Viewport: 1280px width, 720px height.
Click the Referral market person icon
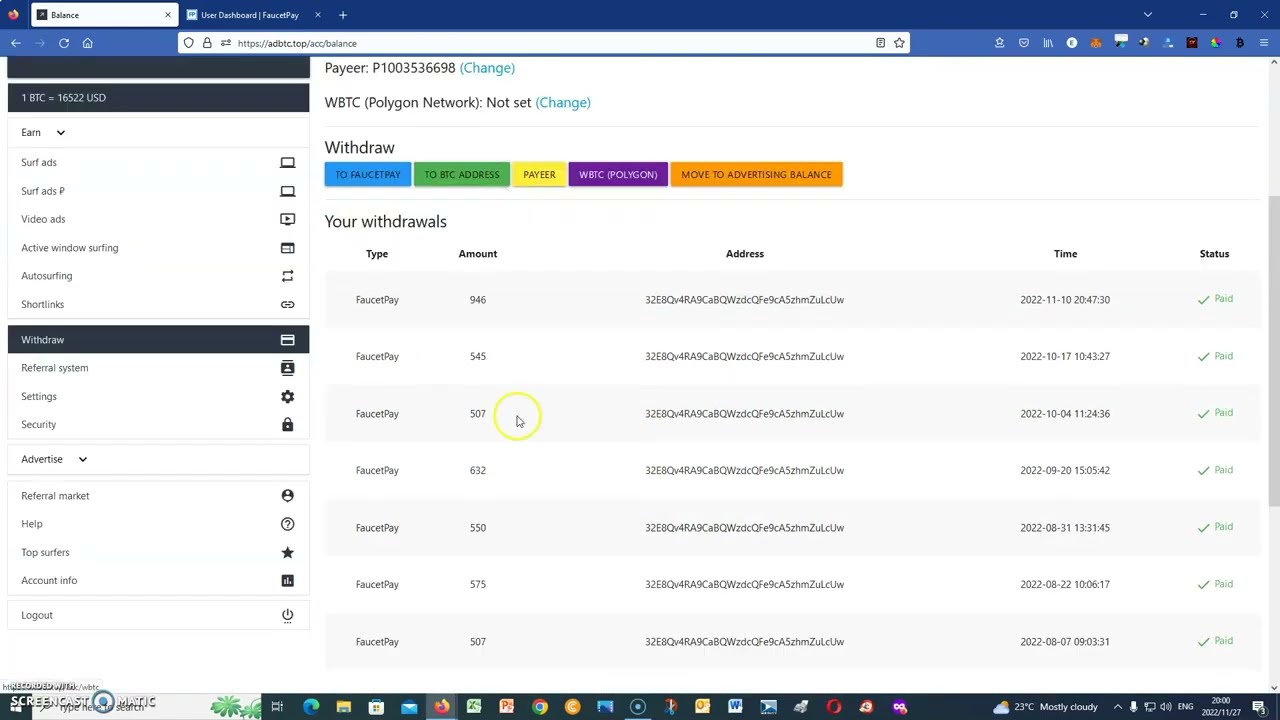(287, 496)
